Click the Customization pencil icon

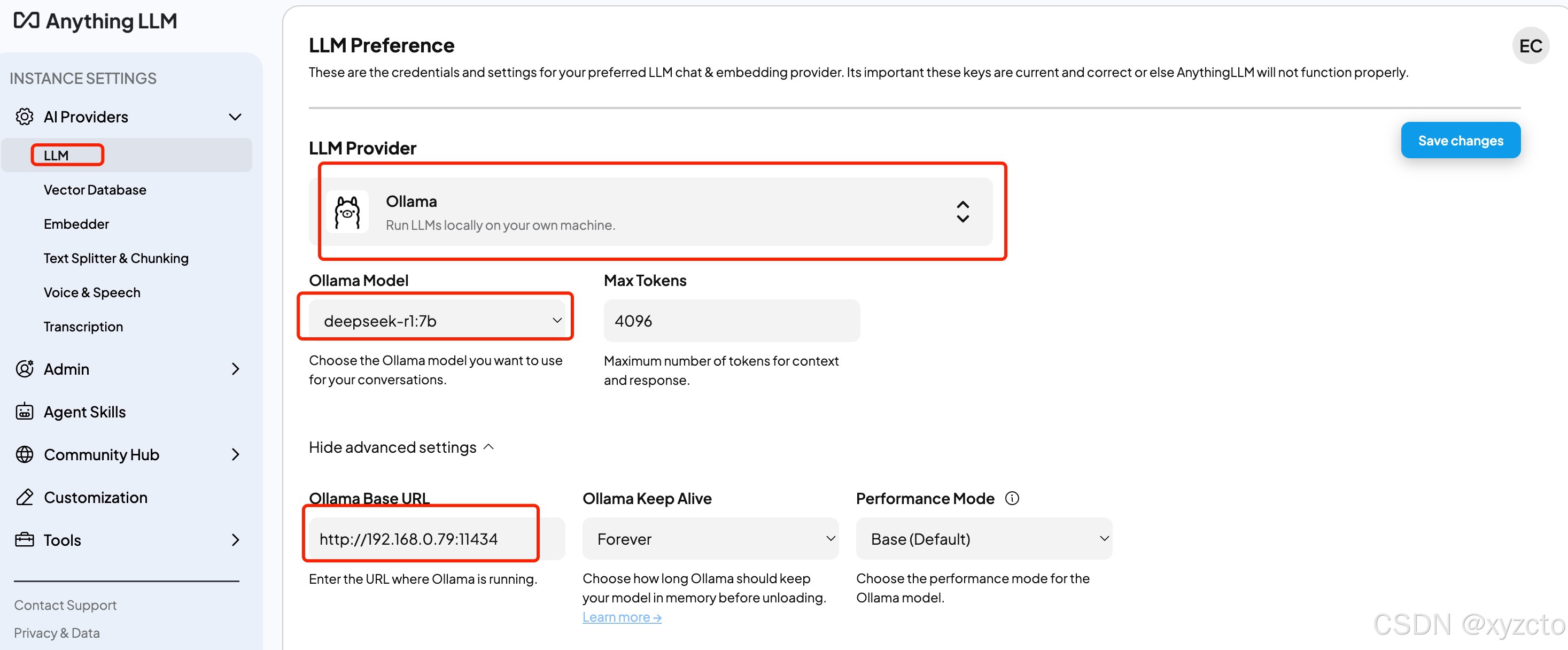coord(25,497)
